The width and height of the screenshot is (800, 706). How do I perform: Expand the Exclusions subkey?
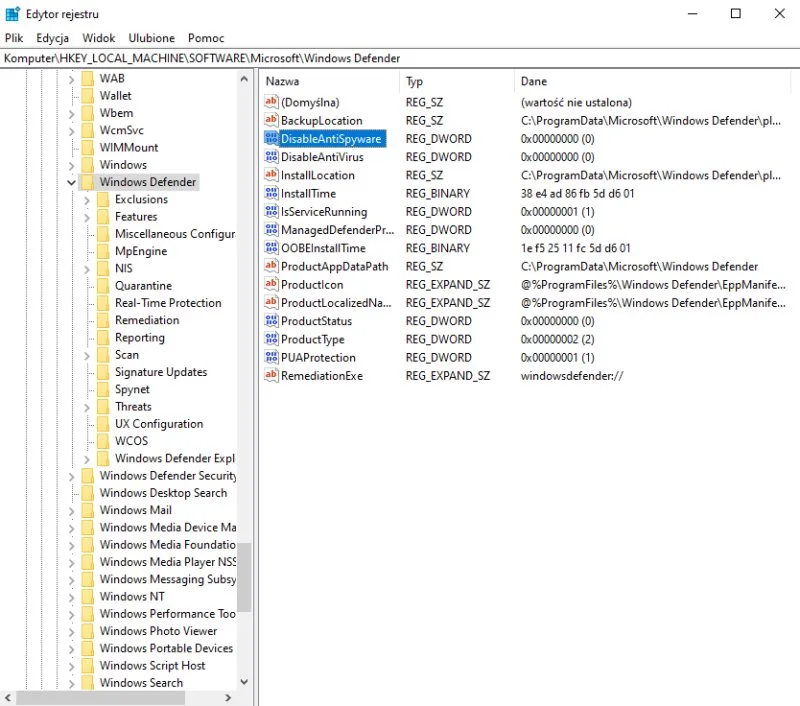pos(87,200)
